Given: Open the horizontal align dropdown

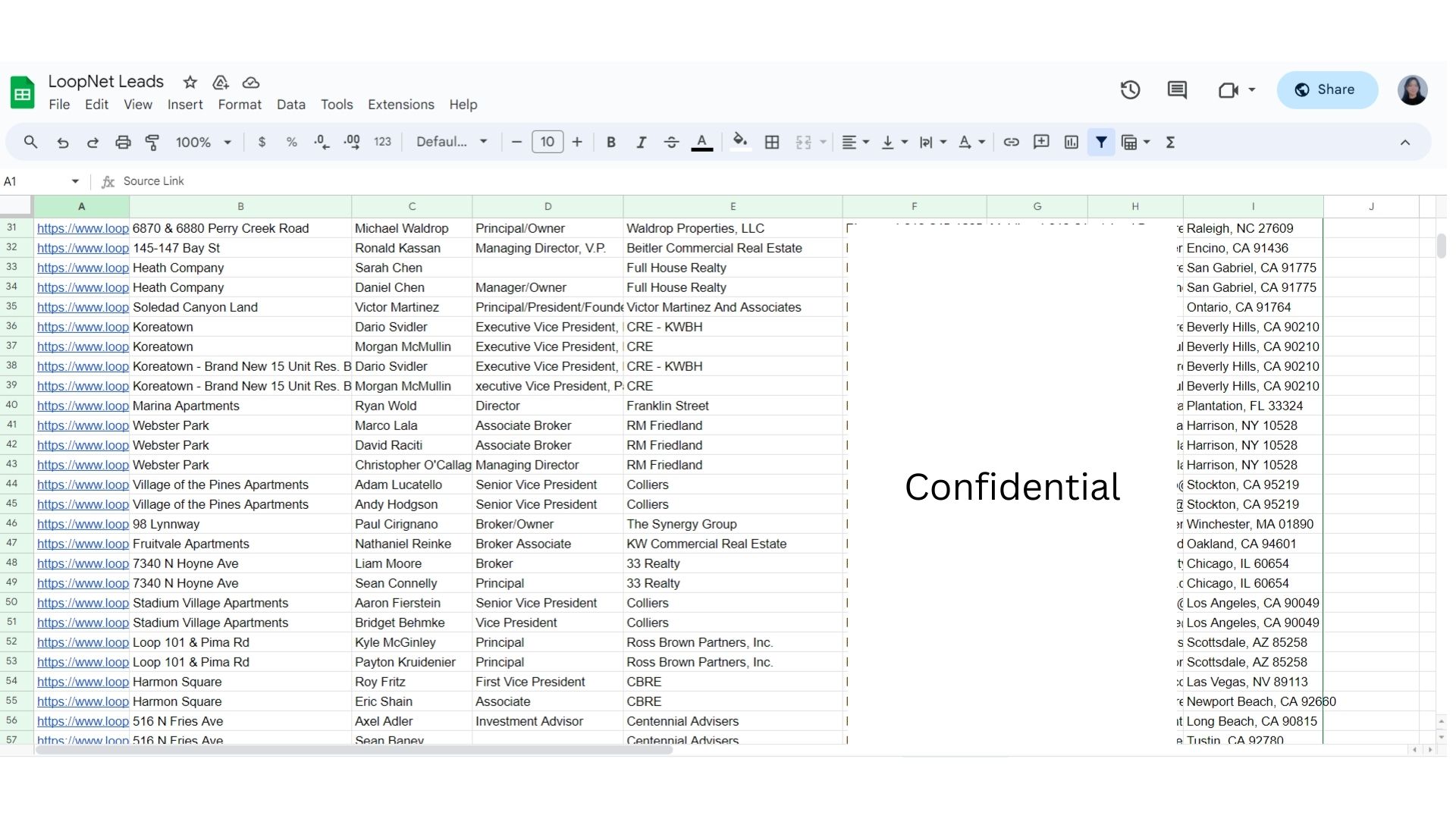Looking at the screenshot, I should pyautogui.click(x=855, y=143).
